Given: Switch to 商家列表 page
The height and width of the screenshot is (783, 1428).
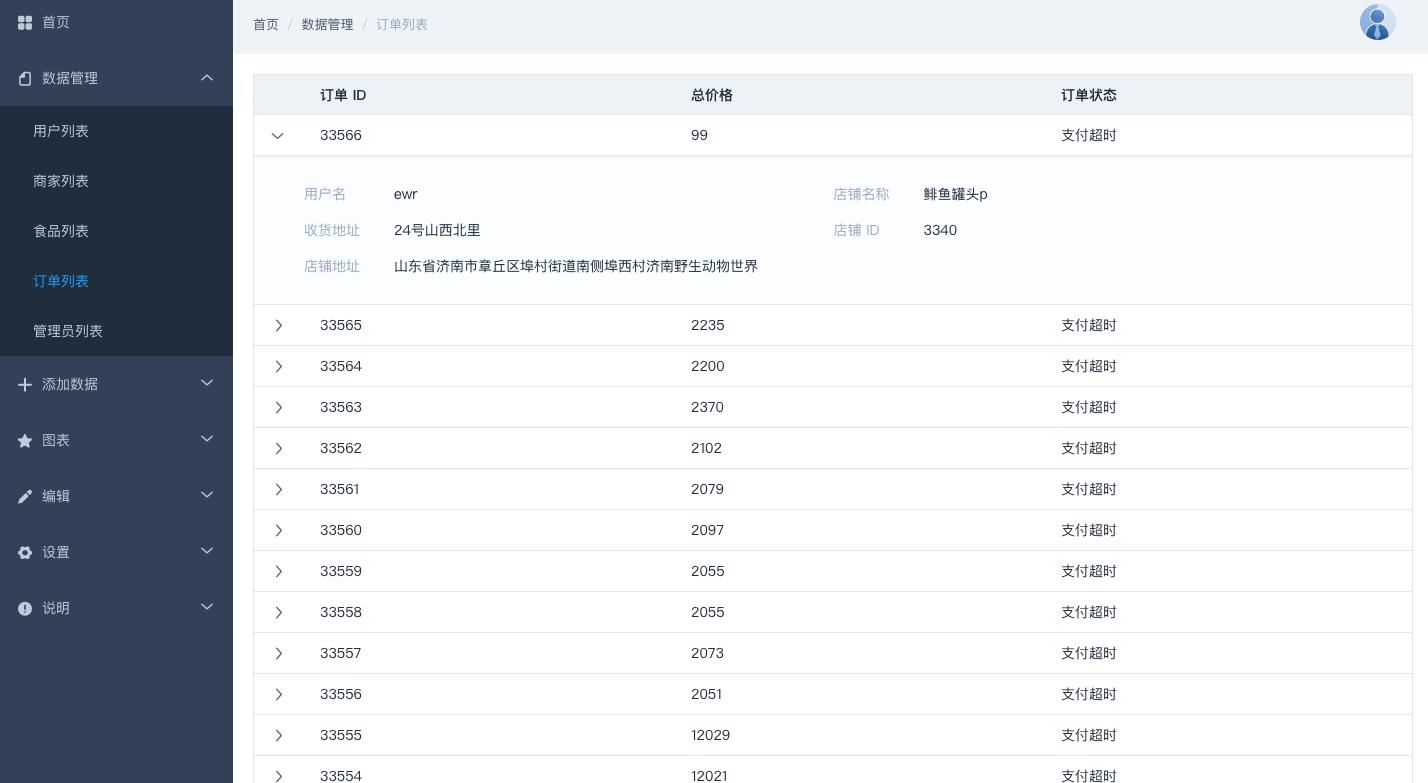Looking at the screenshot, I should click(x=61, y=181).
